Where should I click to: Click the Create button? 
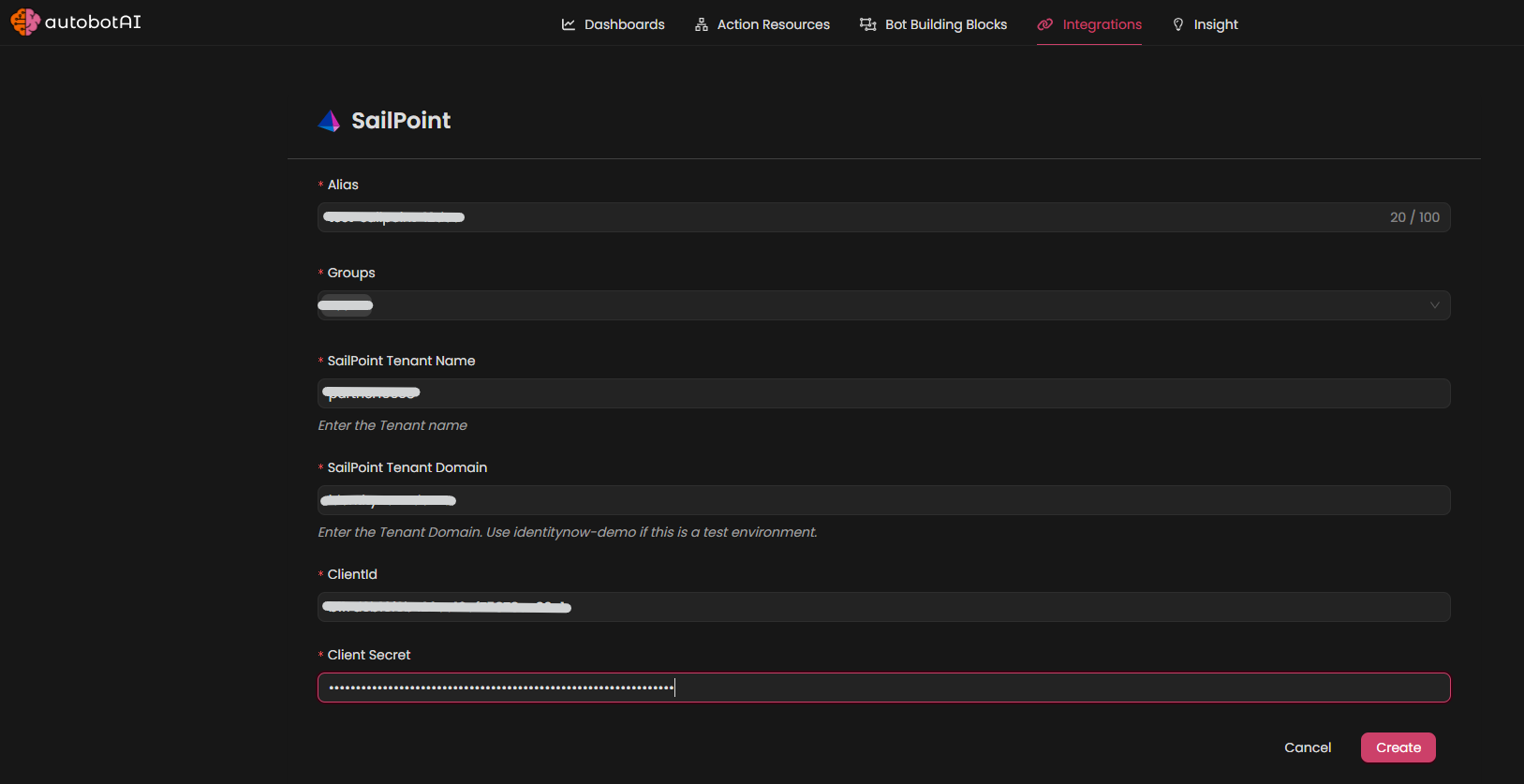[x=1398, y=747]
